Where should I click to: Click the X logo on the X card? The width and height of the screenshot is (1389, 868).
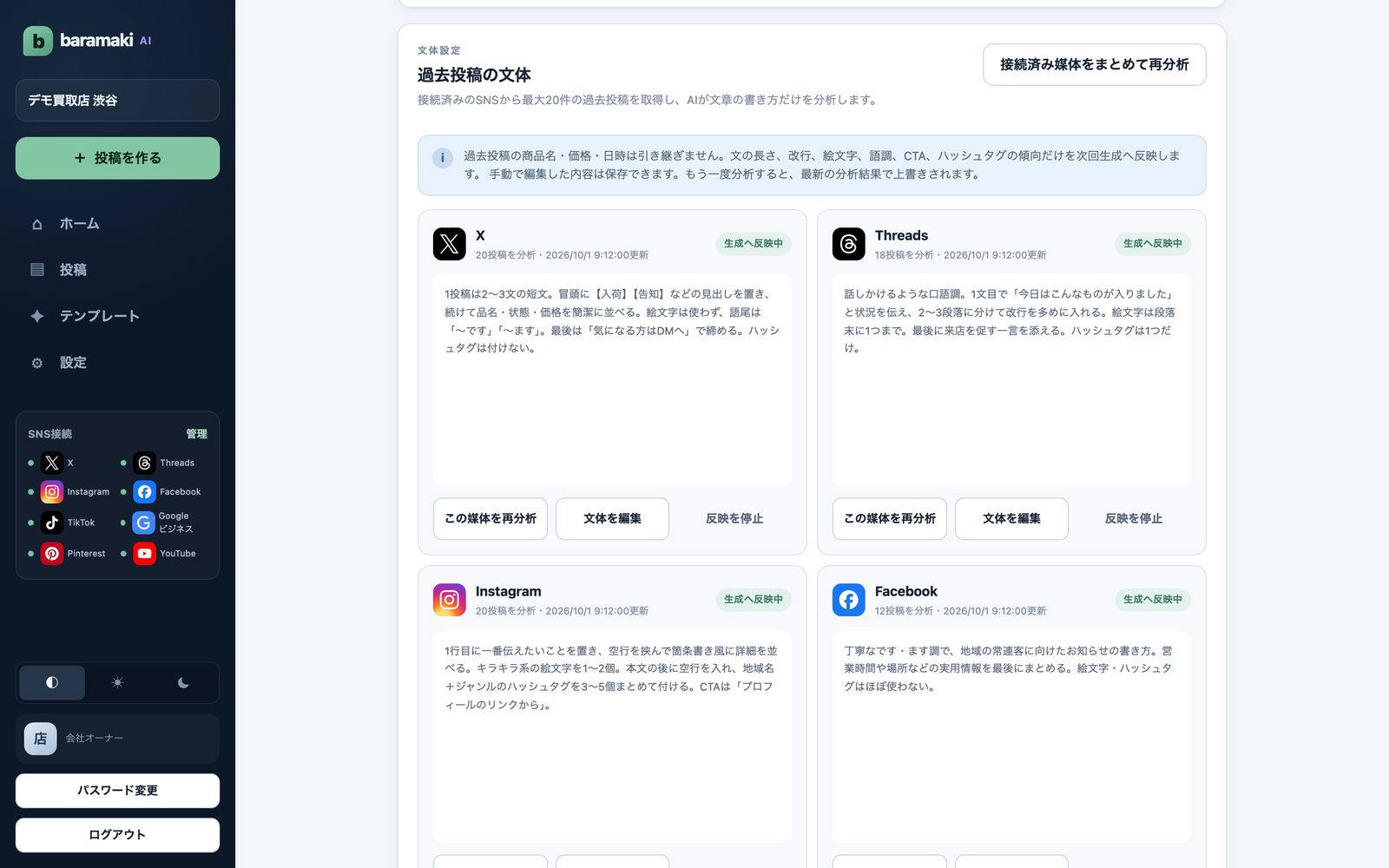pos(450,244)
